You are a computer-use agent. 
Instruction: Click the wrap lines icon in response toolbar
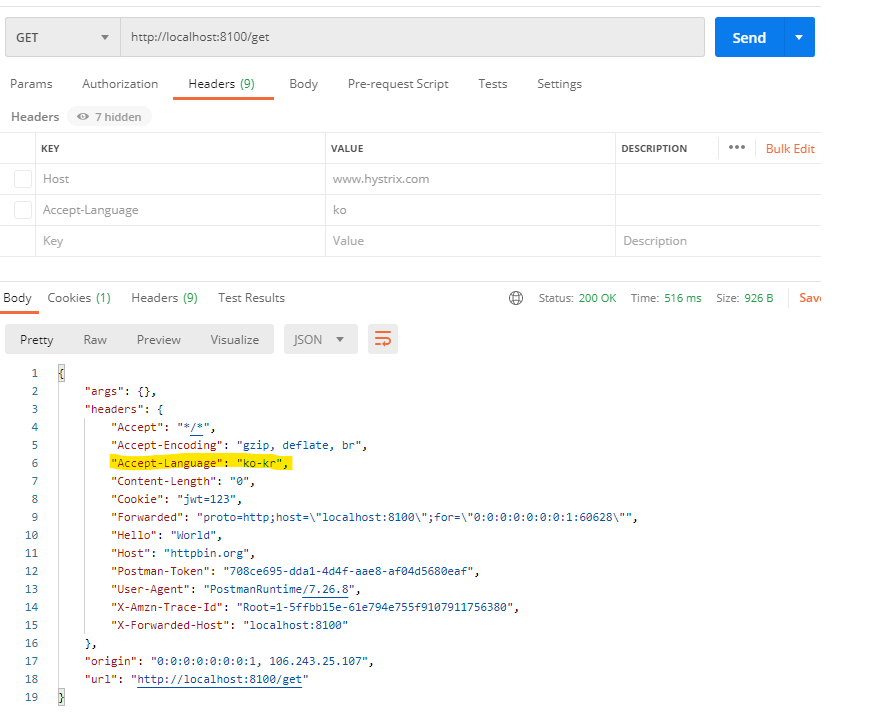[383, 339]
